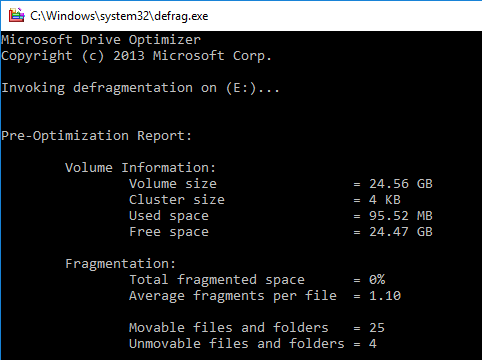The image size is (482, 360).
Task: Click the Cluster size label
Action: (x=177, y=200)
